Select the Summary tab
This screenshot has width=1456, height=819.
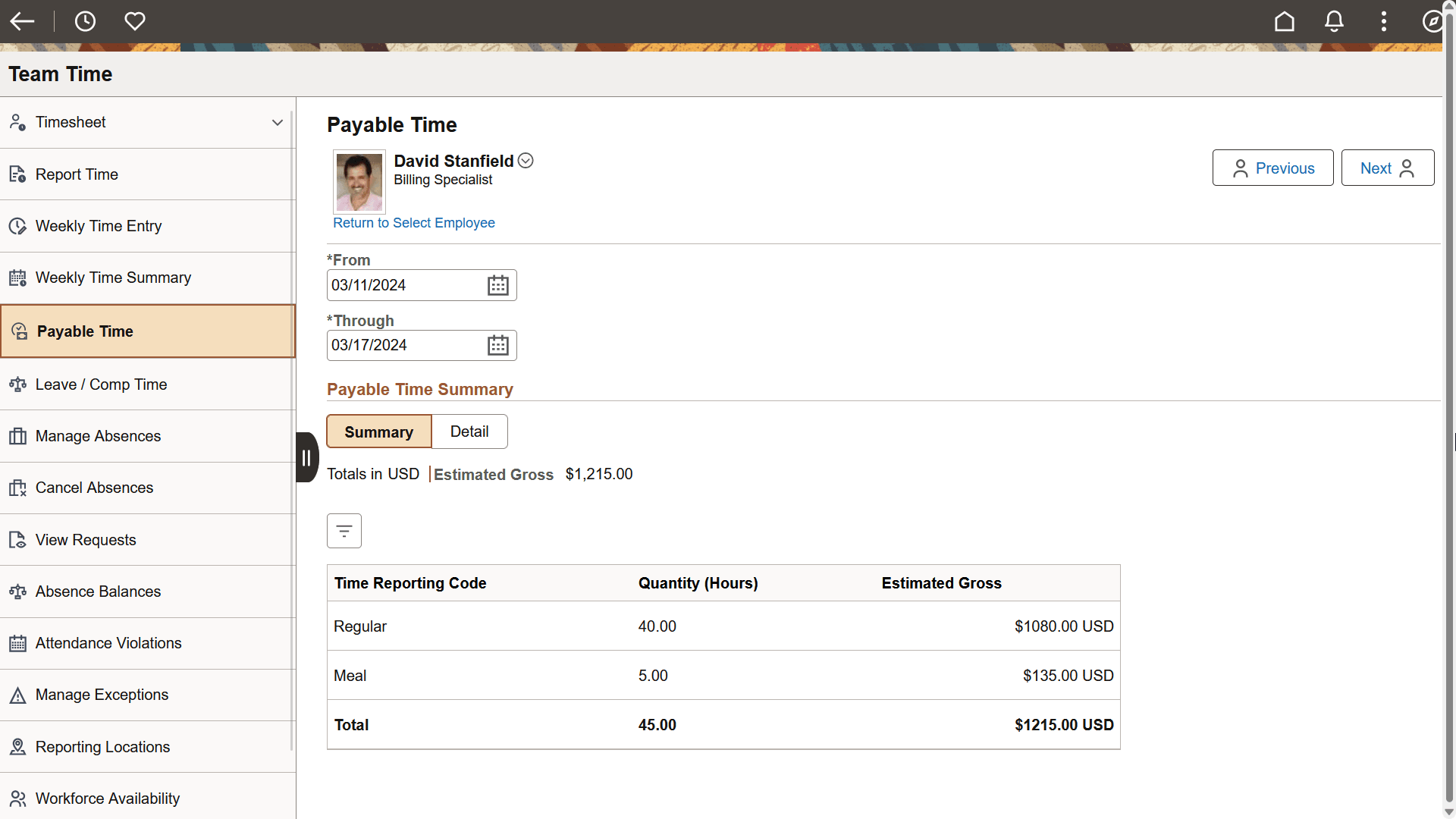379,431
